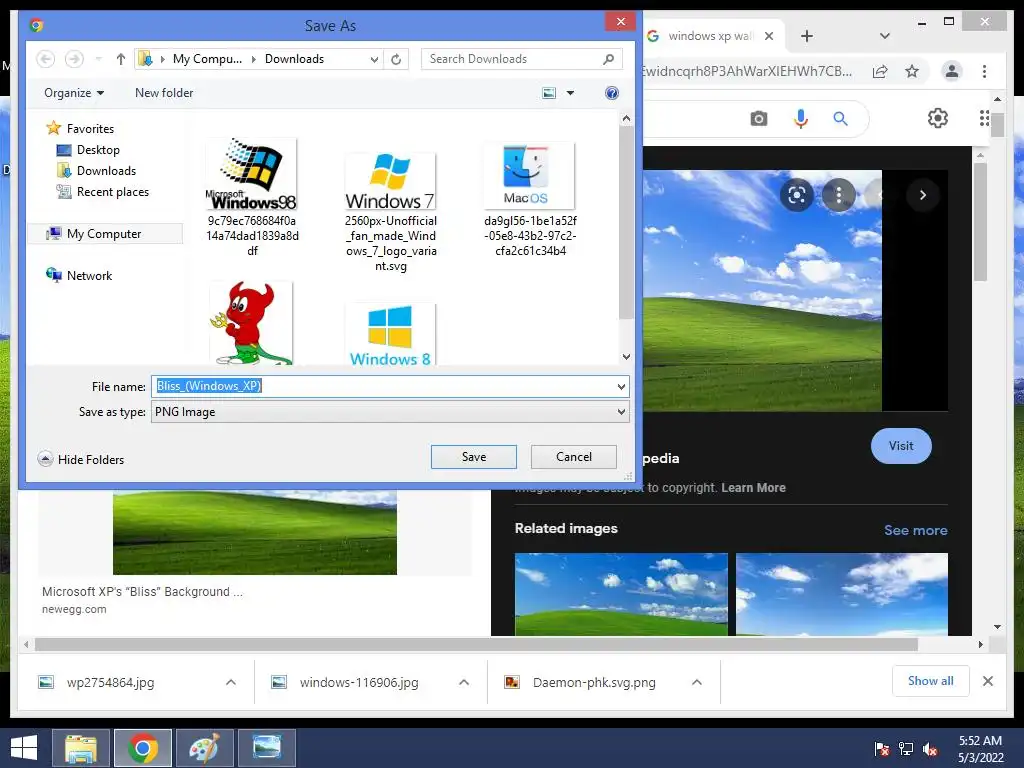Click the Google search magnifier icon
Viewport: 1024px width, 768px height.
coord(840,119)
